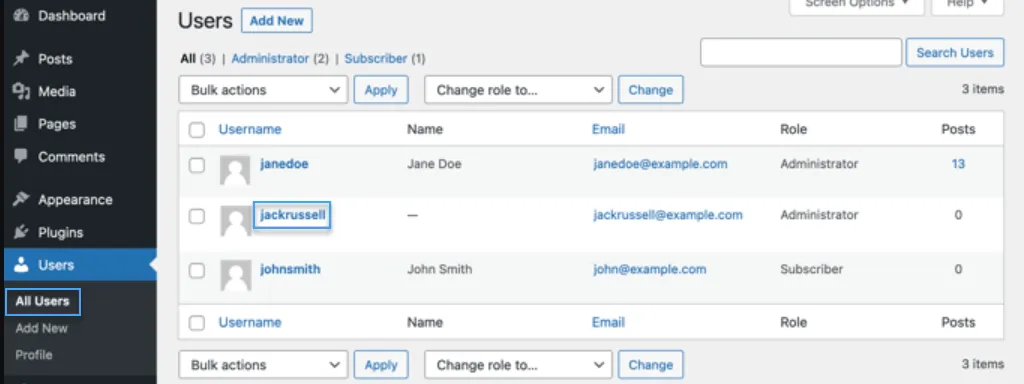Filter by Administrator role link

point(270,59)
